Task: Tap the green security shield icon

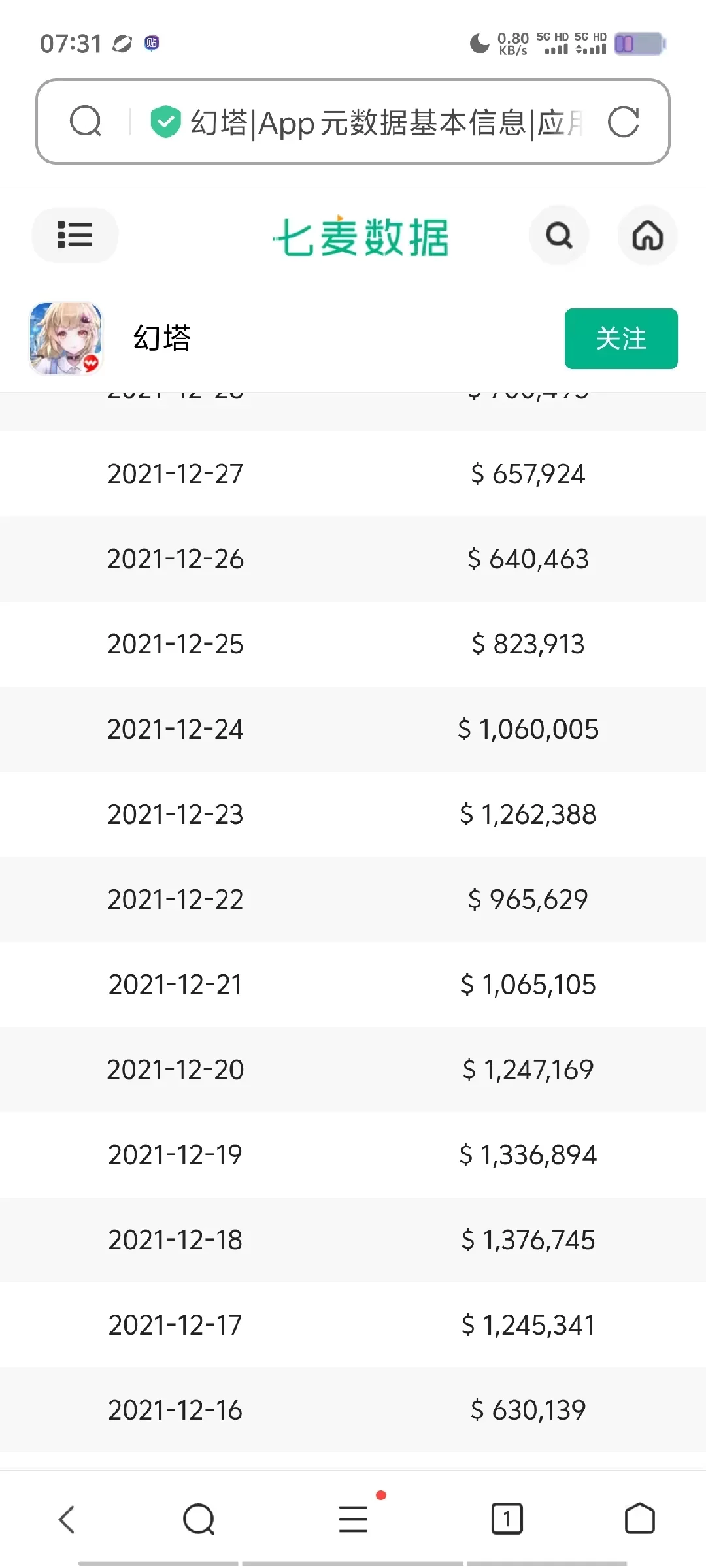Action: pyautogui.click(x=165, y=122)
